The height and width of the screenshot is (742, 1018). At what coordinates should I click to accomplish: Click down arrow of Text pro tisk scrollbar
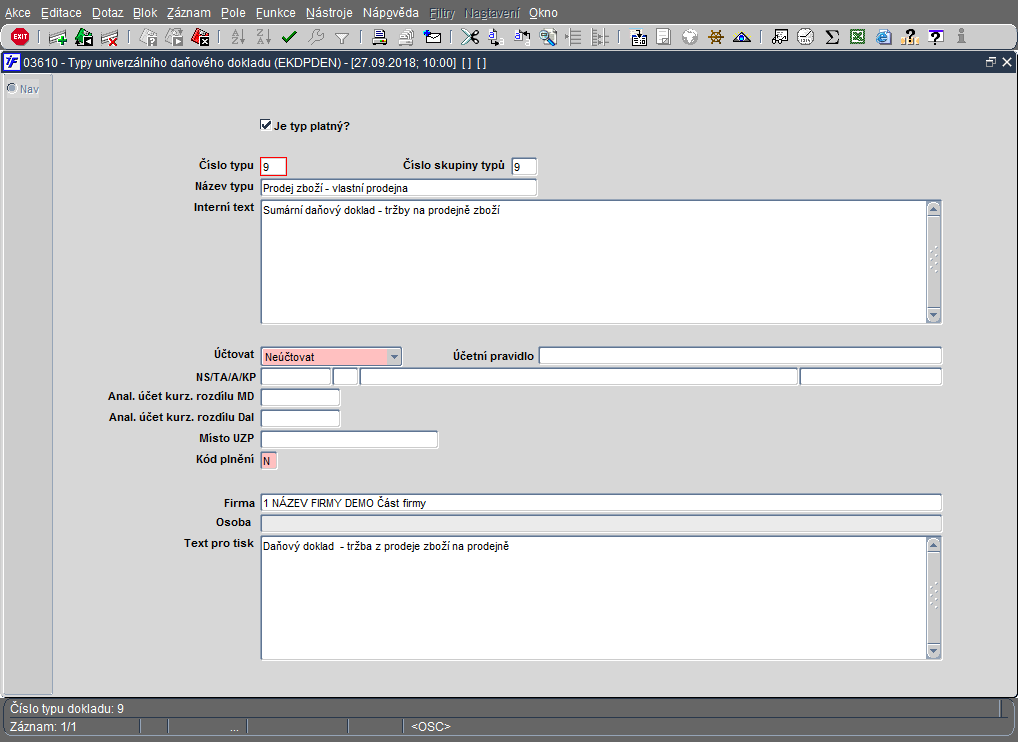click(x=934, y=651)
